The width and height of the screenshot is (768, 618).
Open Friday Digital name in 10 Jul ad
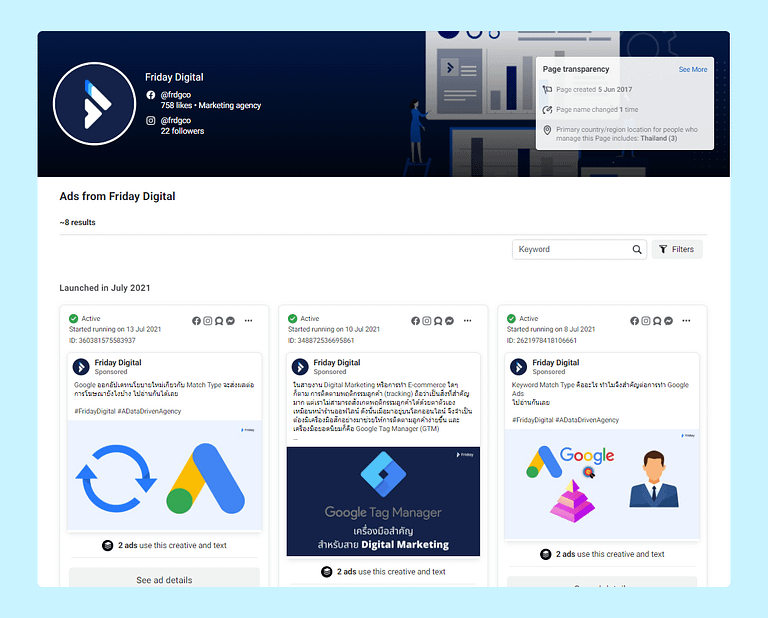[x=337, y=362]
